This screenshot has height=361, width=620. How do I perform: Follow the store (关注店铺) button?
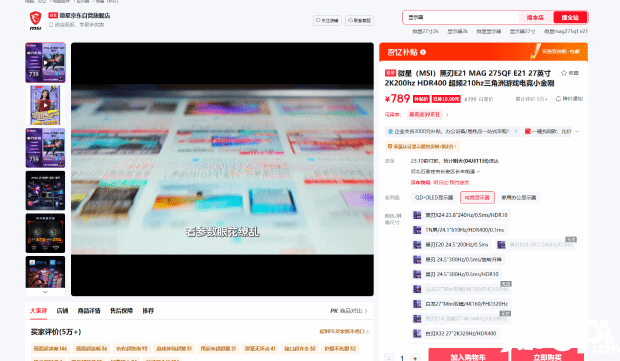(327, 21)
